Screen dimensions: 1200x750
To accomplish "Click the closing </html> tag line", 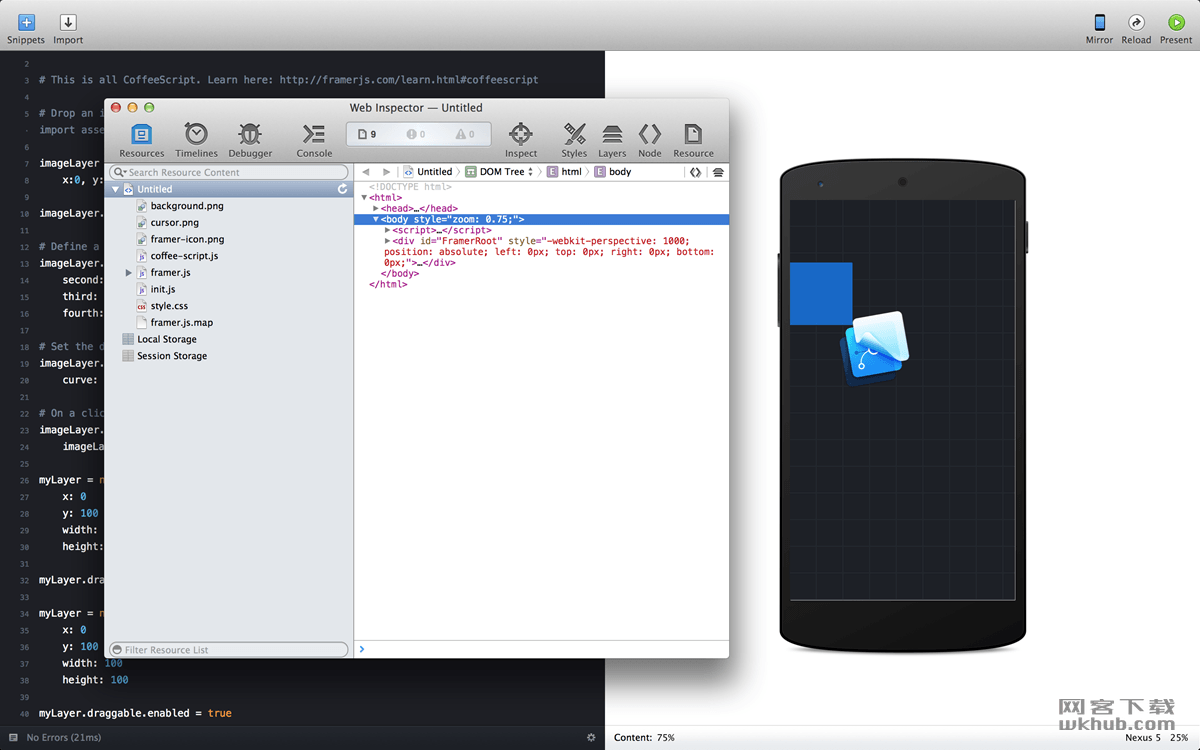I will [388, 284].
